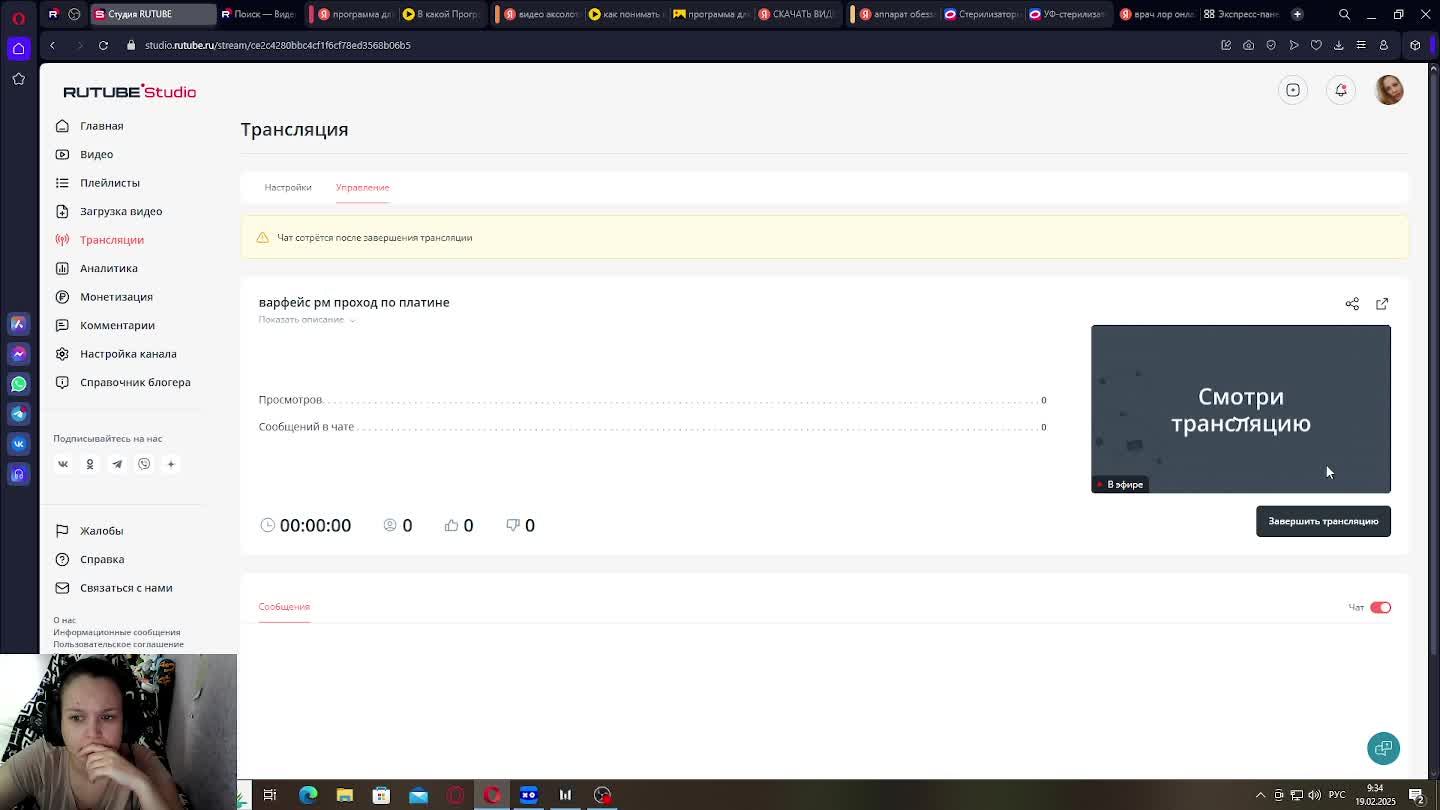
Task: Open Справочник блогера
Action: point(135,382)
